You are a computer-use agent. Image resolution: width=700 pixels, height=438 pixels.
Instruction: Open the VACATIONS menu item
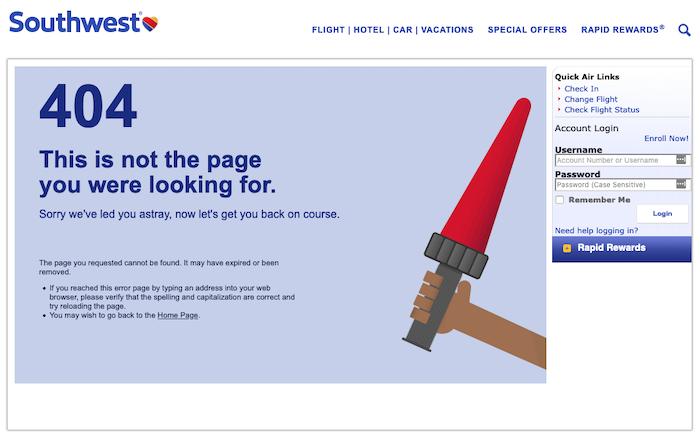447,30
